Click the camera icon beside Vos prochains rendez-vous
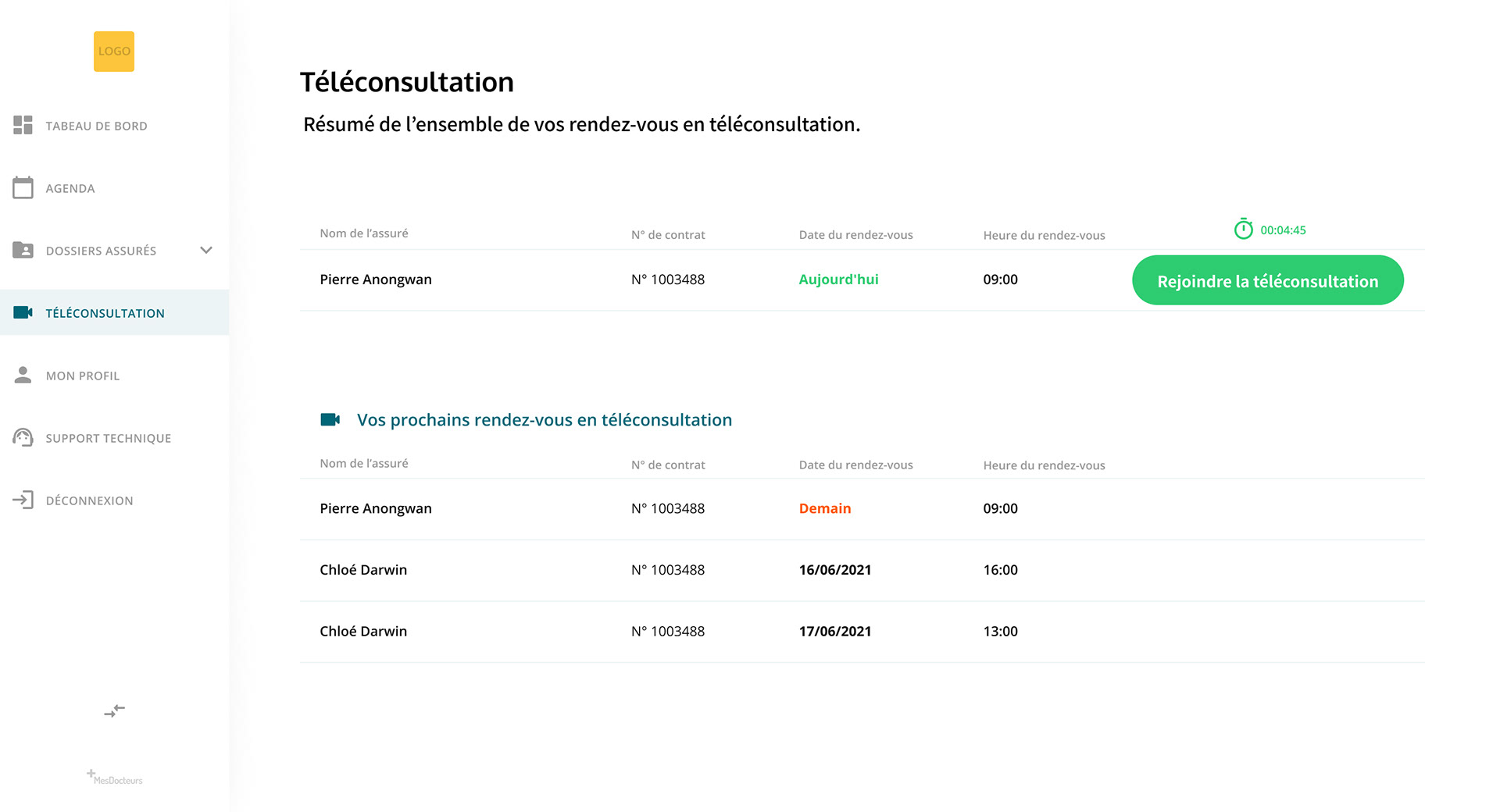This screenshot has height=812, width=1500. click(x=330, y=419)
